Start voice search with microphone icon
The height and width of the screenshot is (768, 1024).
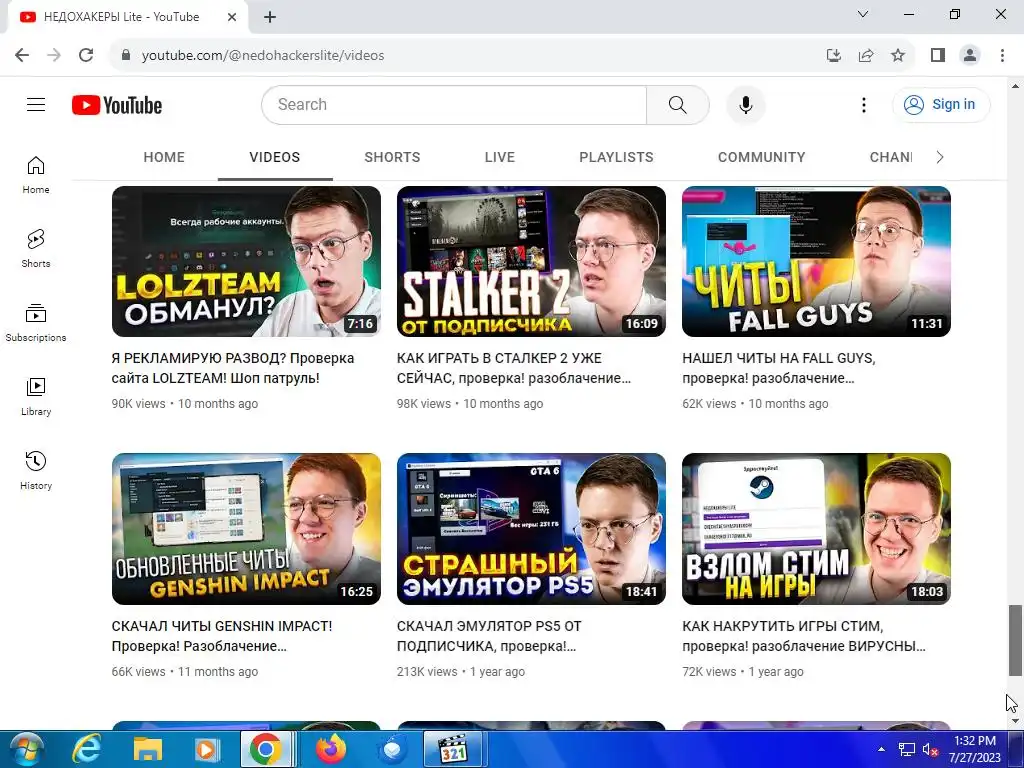(x=745, y=104)
